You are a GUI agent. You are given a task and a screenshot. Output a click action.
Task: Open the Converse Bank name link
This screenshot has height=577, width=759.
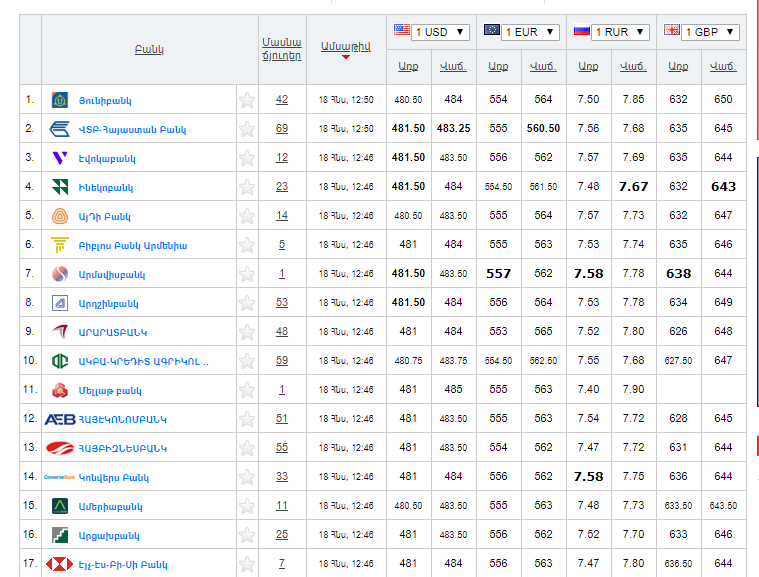click(114, 478)
